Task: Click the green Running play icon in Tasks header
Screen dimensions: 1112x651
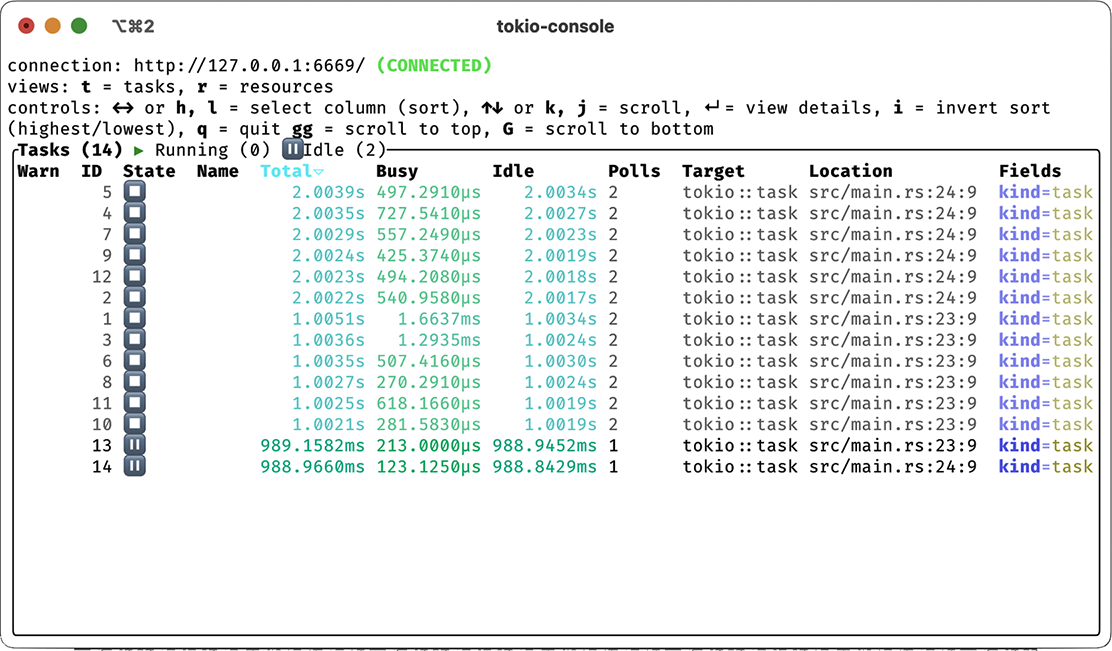Action: click(139, 150)
